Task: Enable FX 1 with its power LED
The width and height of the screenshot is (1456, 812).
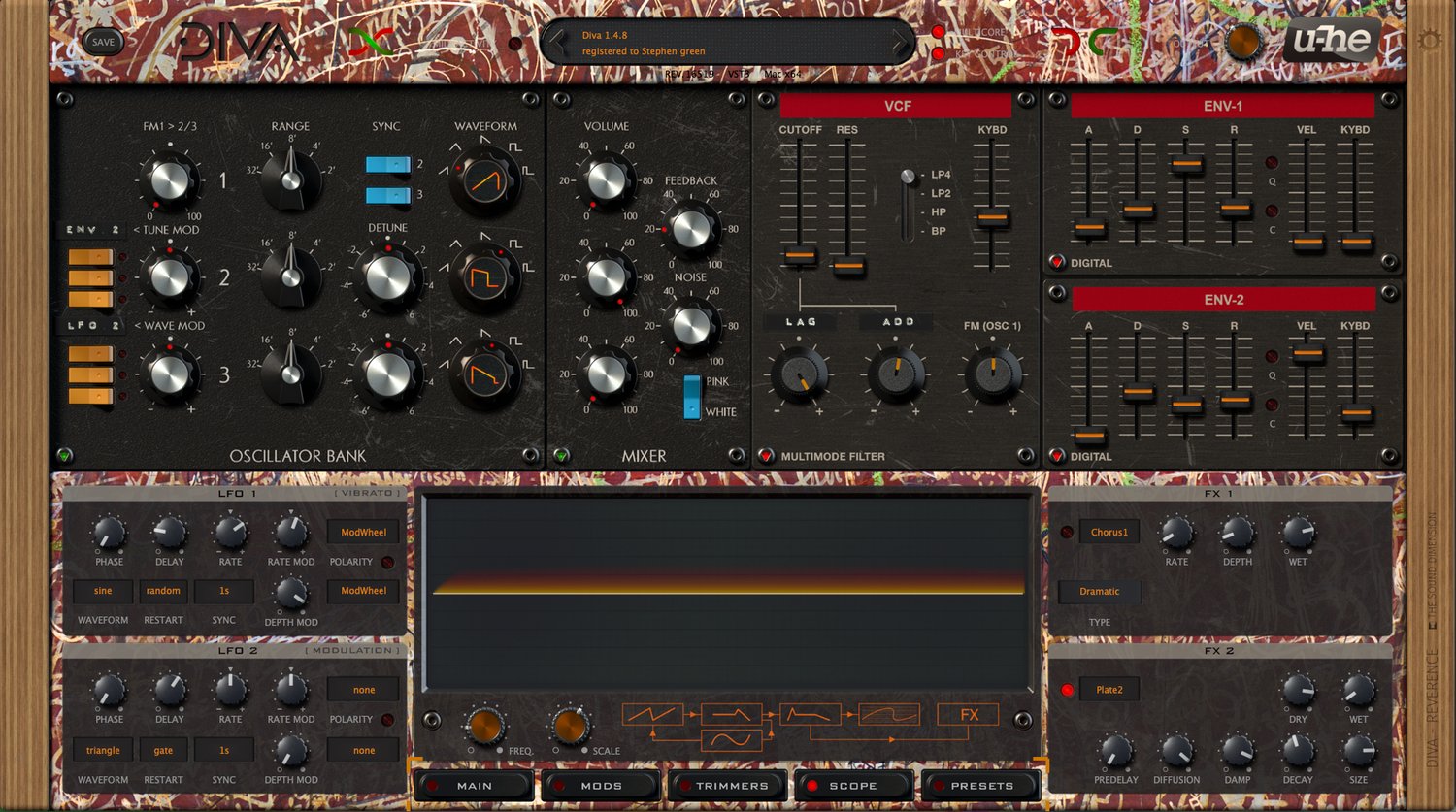Action: click(x=1067, y=532)
